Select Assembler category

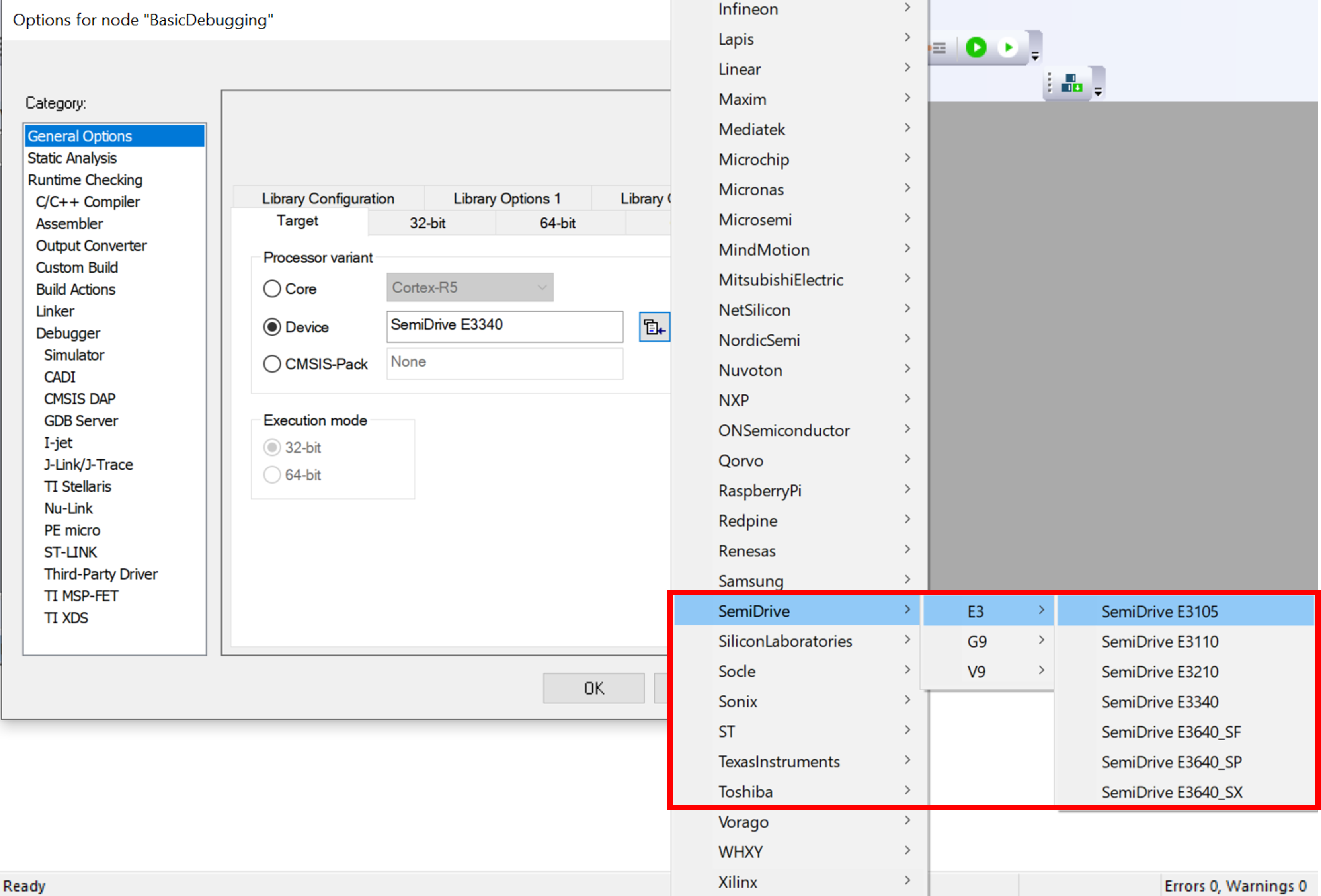[114, 223]
